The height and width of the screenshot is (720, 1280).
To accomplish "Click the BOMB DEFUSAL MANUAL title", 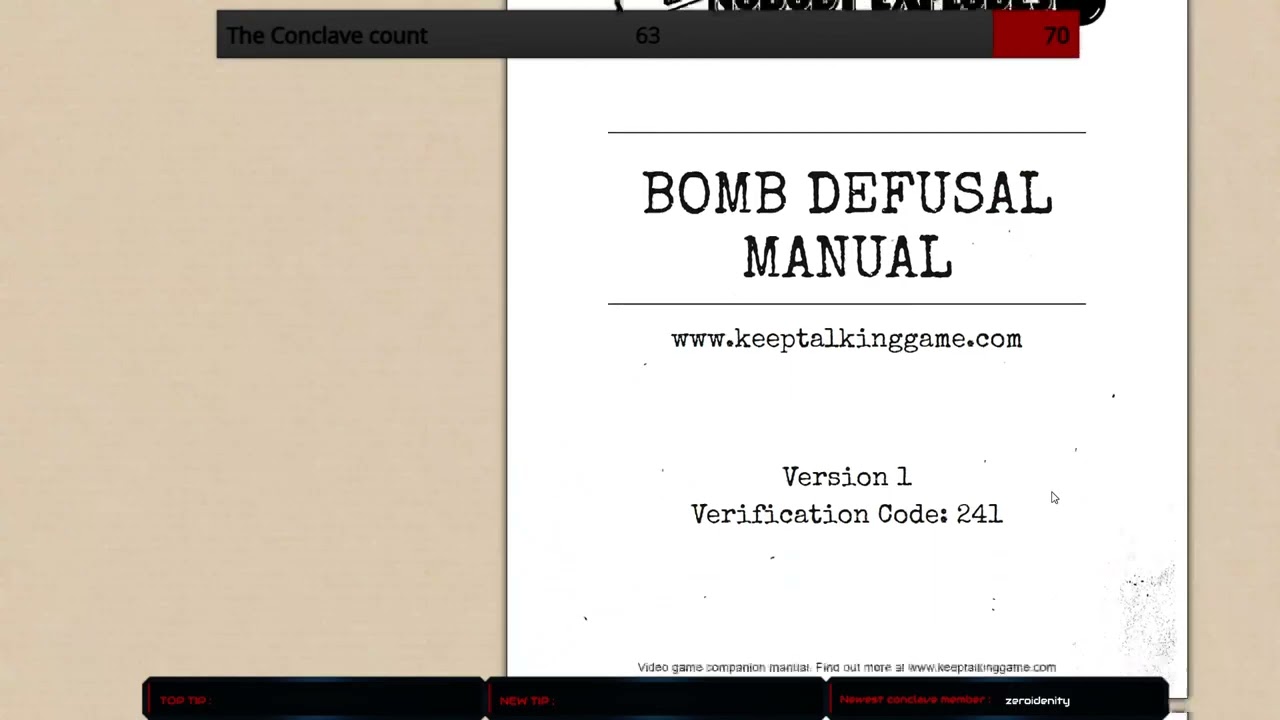I will tap(847, 225).
